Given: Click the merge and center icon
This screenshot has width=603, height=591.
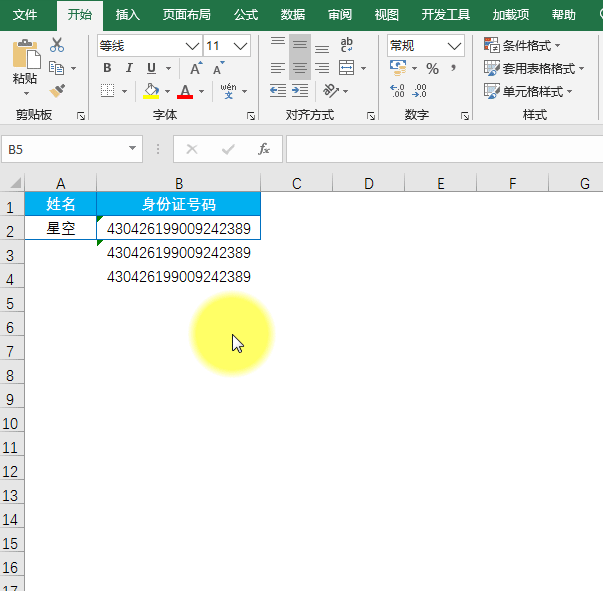Looking at the screenshot, I should pos(346,68).
